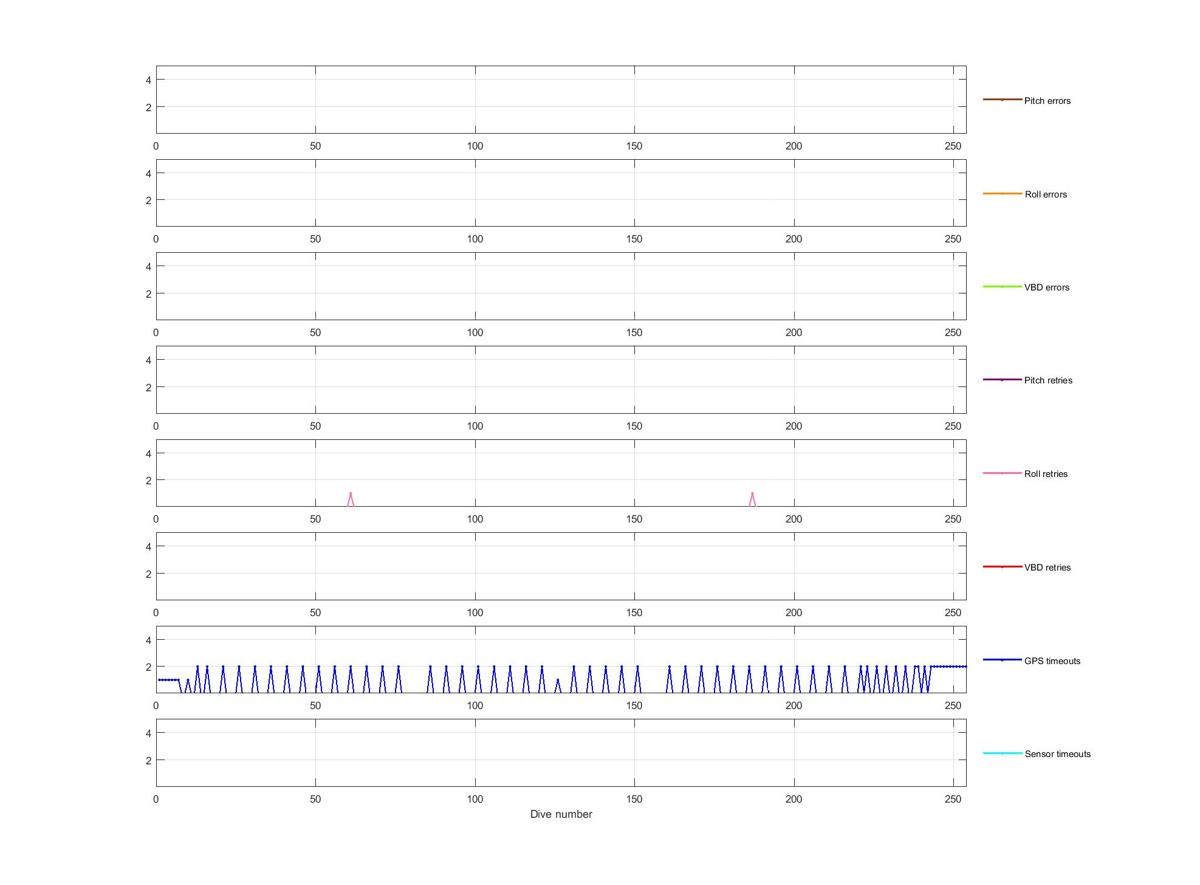This screenshot has width=1200, height=885.
Task: Select the red VBD retries legend line
Action: point(1002,567)
